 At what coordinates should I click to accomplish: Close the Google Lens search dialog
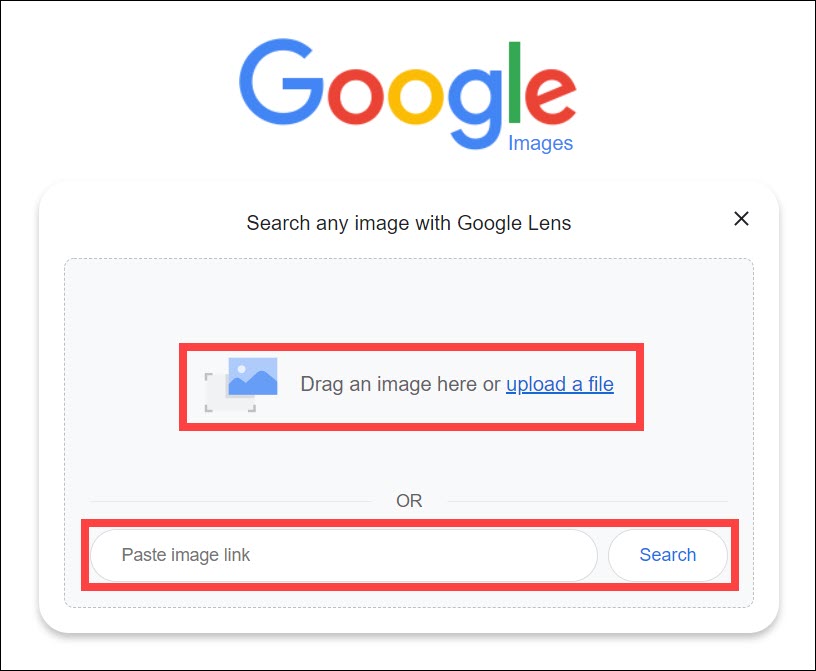(x=741, y=219)
